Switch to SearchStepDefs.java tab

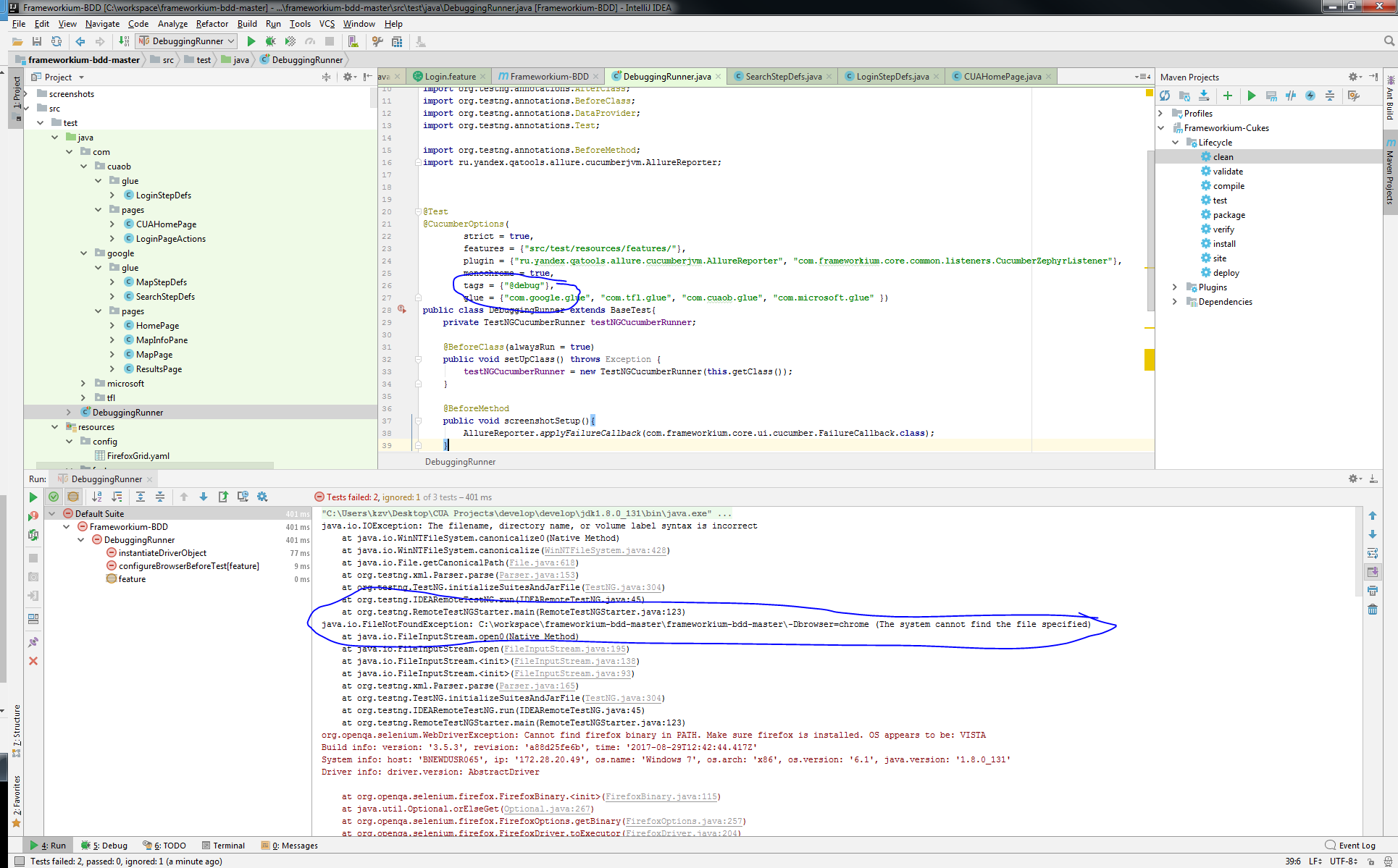pyautogui.click(x=783, y=77)
